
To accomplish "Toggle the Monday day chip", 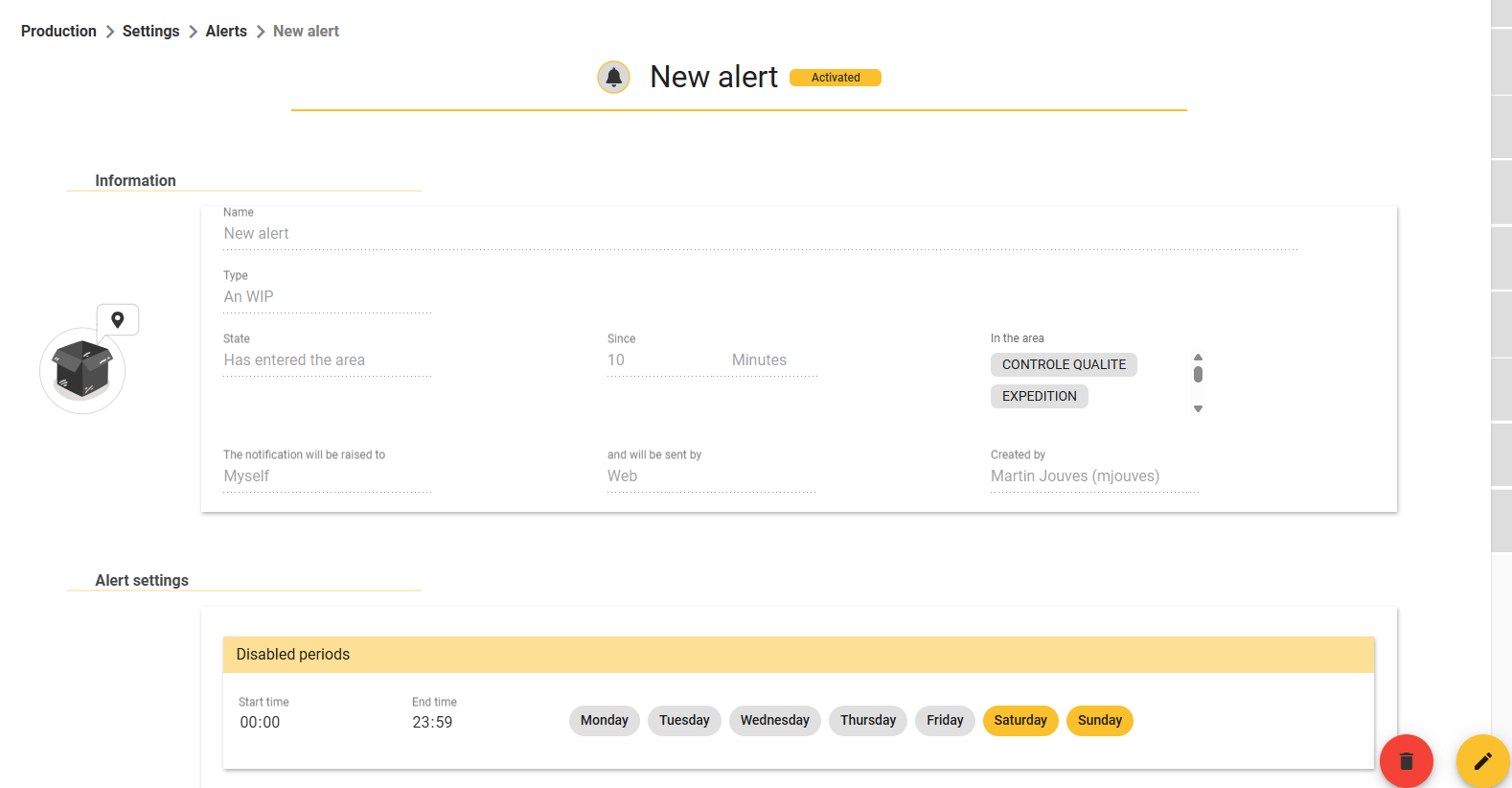I will click(x=605, y=721).
